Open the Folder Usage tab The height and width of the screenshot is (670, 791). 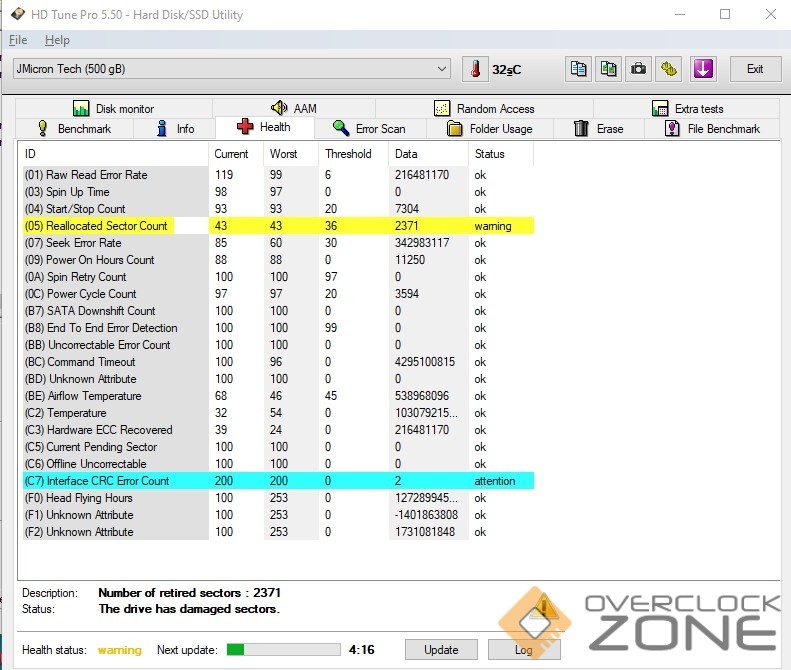[x=490, y=129]
